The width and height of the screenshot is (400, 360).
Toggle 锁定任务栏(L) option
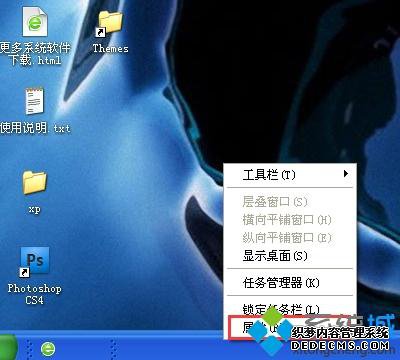point(289,309)
